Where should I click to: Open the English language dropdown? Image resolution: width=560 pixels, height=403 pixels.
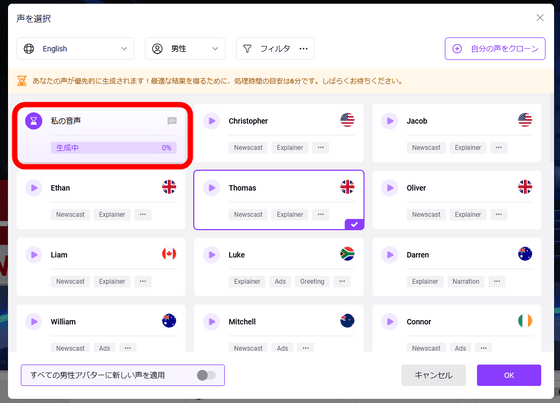click(75, 49)
